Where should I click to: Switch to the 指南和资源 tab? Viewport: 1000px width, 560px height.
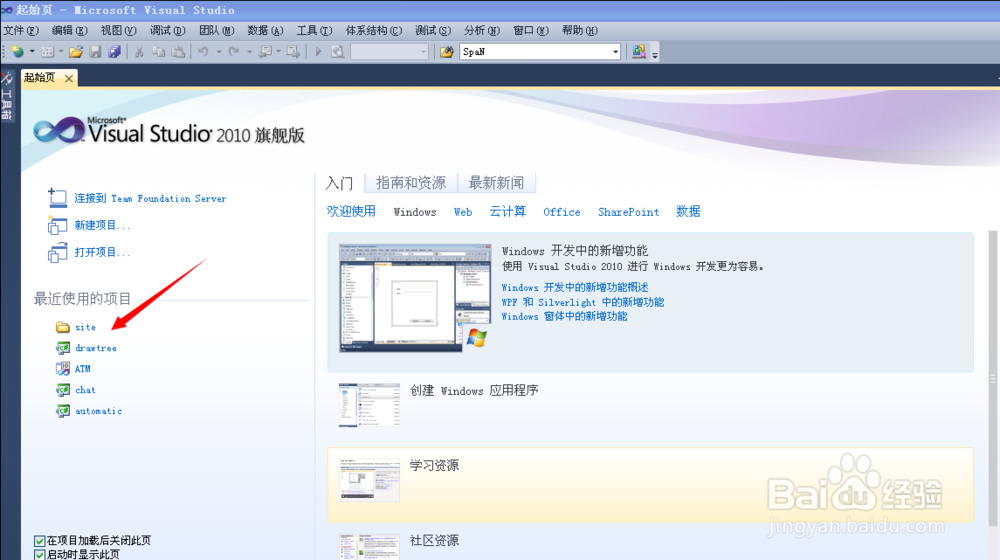click(411, 183)
